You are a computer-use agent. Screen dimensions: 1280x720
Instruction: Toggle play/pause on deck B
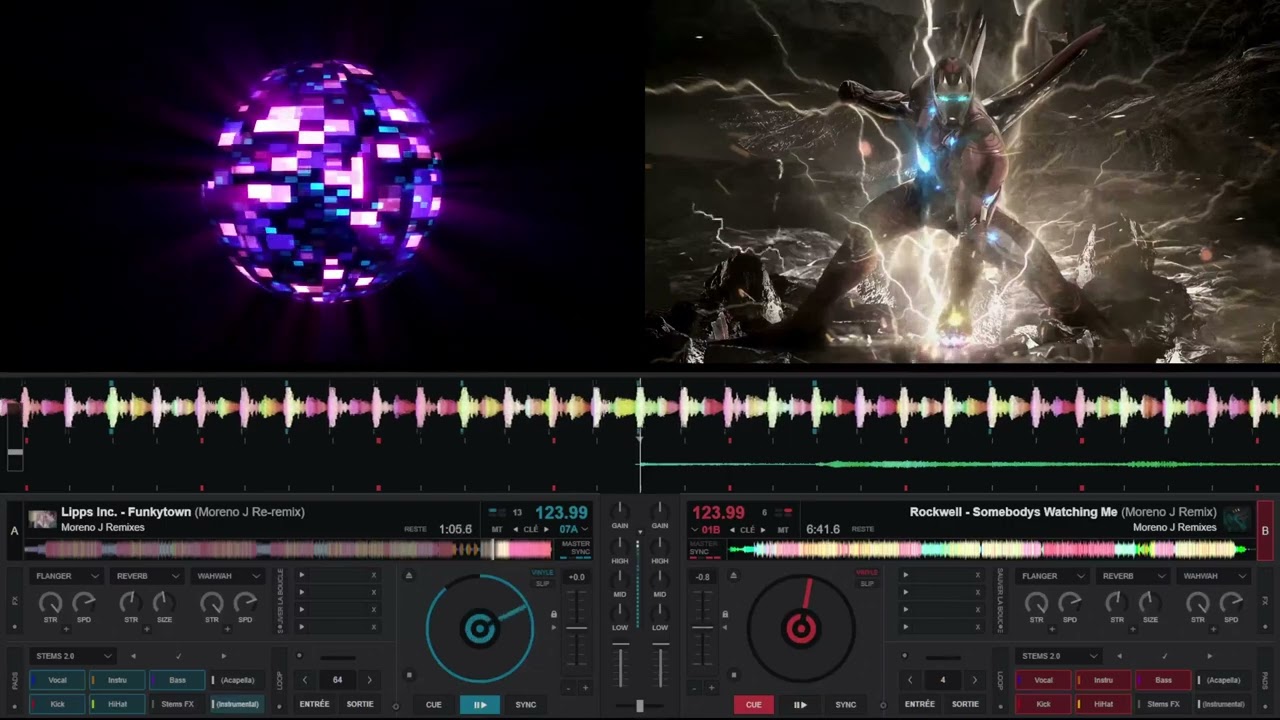click(x=800, y=704)
